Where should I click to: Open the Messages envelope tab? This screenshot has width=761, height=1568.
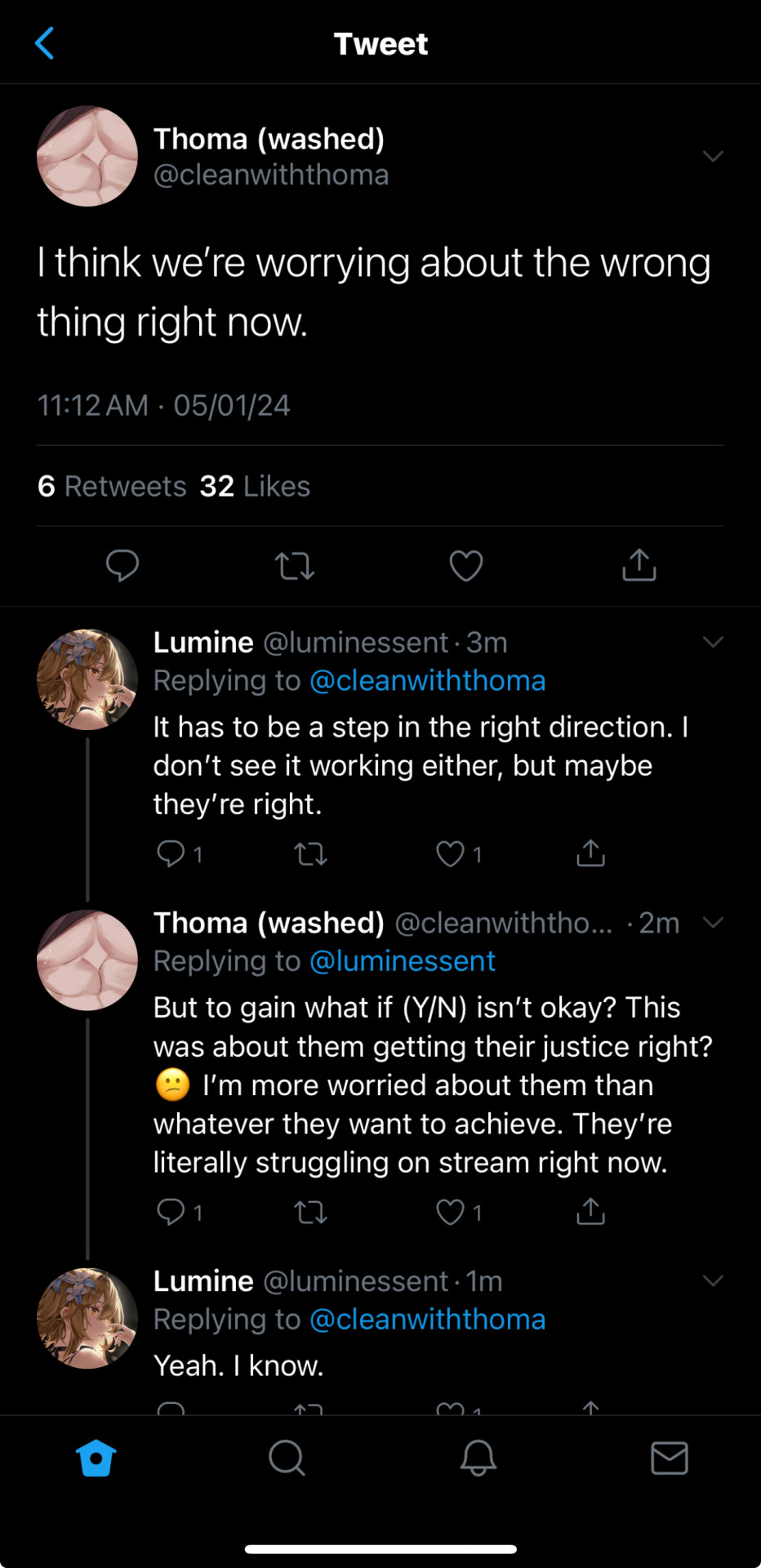670,1458
